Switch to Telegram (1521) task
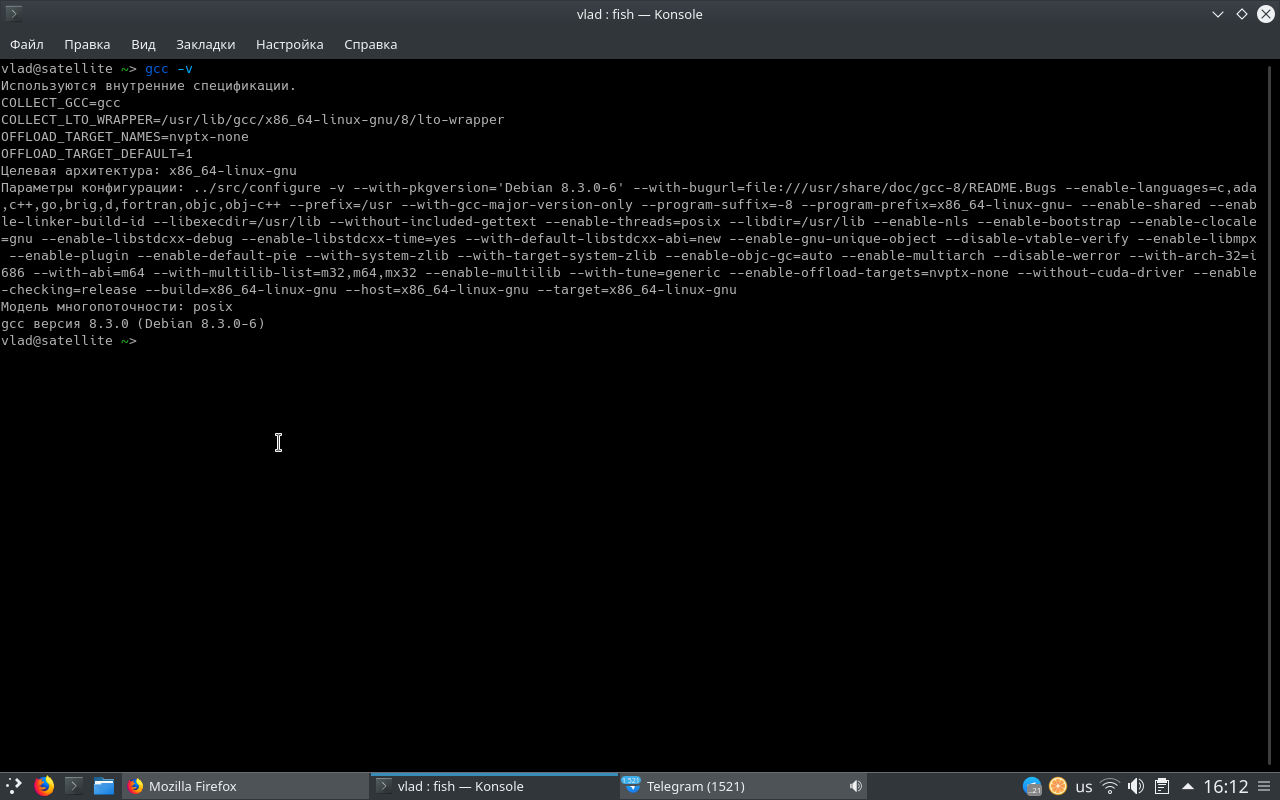Image resolution: width=1280 pixels, height=800 pixels. tap(742, 786)
